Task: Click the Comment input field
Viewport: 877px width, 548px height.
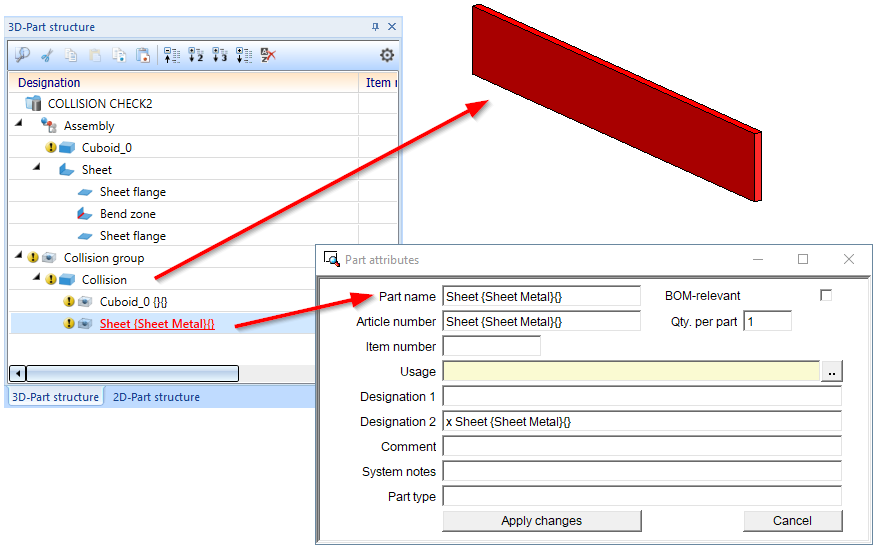Action: (x=642, y=446)
